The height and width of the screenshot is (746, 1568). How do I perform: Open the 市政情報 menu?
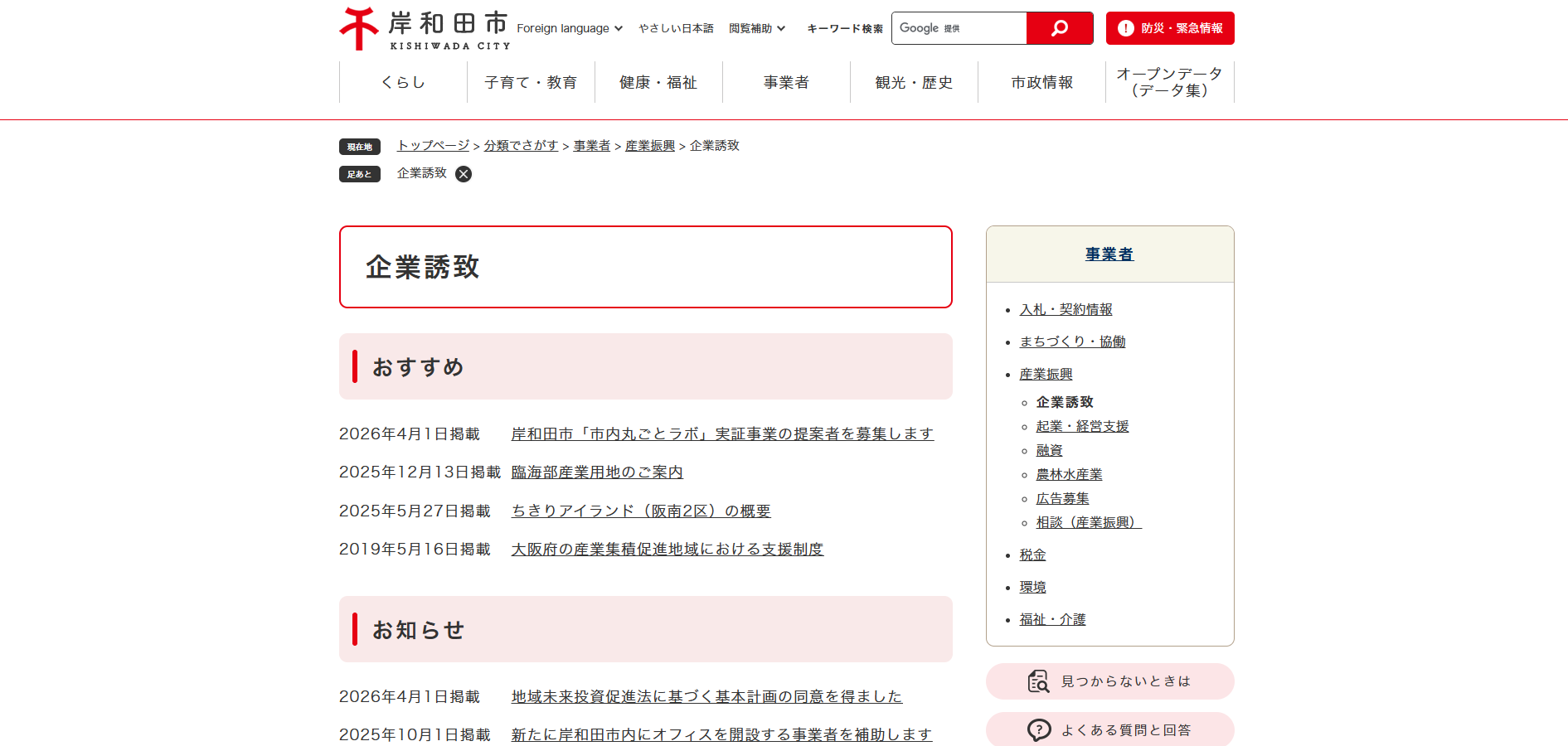click(x=1041, y=82)
